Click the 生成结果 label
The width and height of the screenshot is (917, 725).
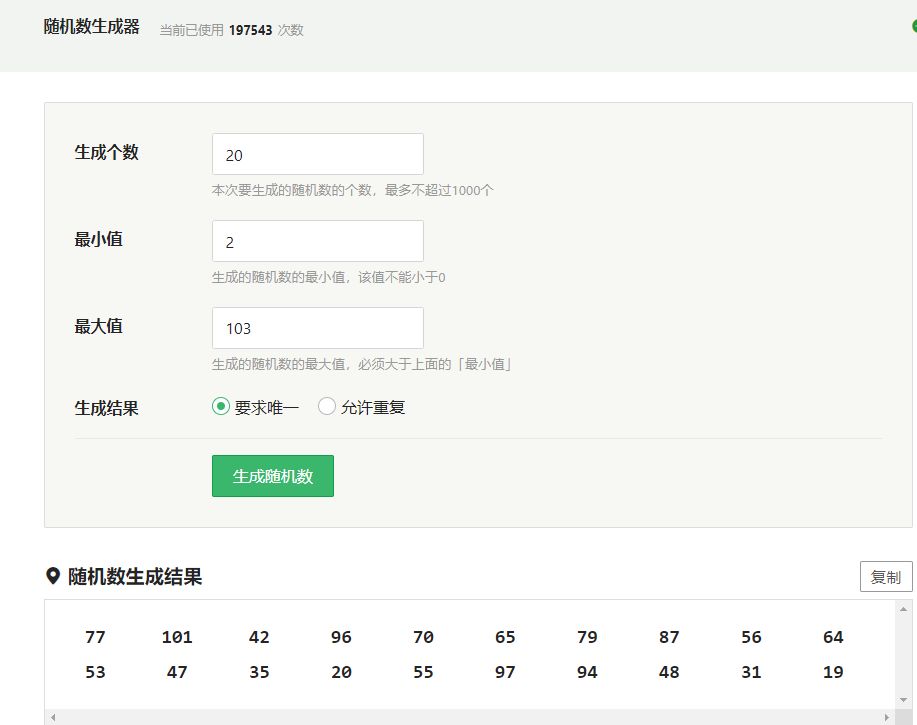(x=106, y=408)
